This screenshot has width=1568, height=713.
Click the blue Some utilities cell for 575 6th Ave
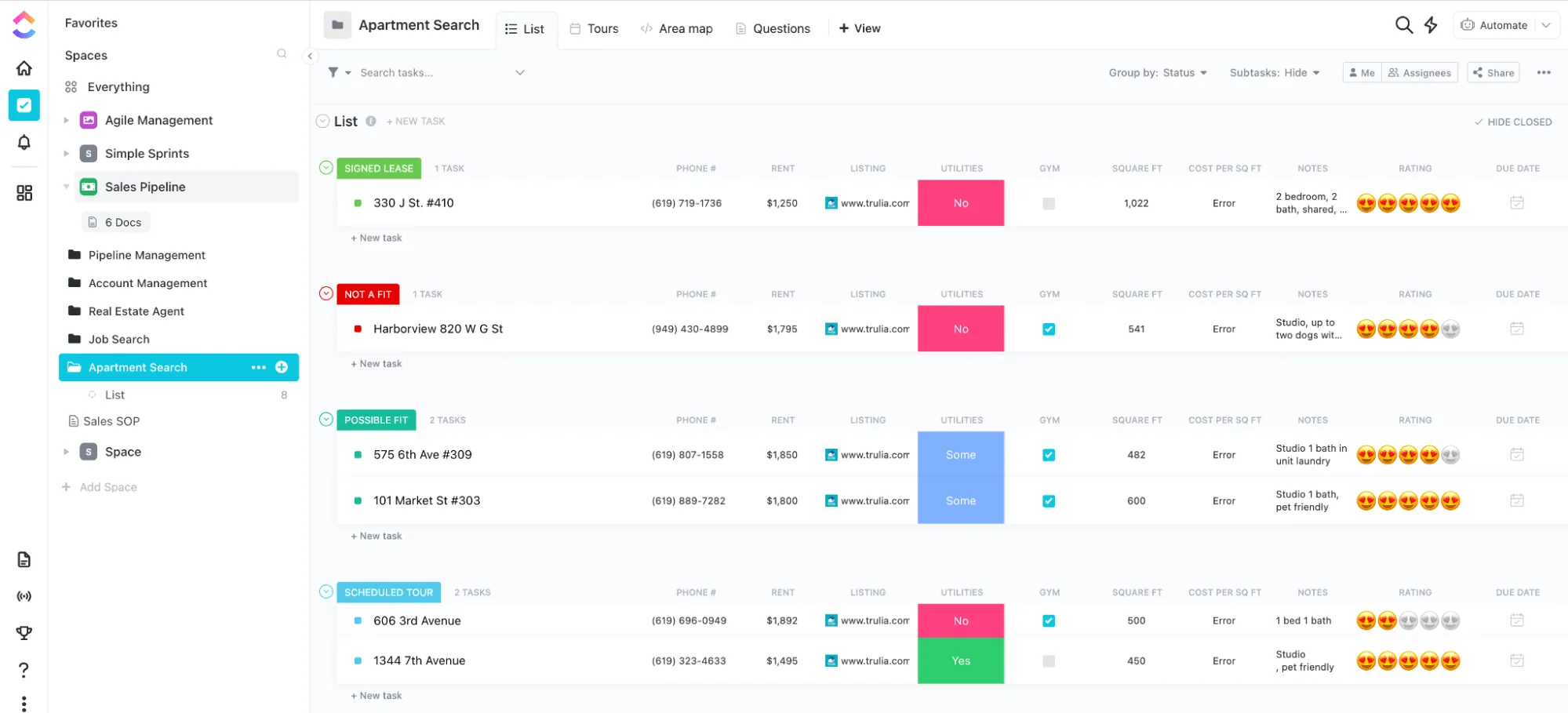point(961,455)
